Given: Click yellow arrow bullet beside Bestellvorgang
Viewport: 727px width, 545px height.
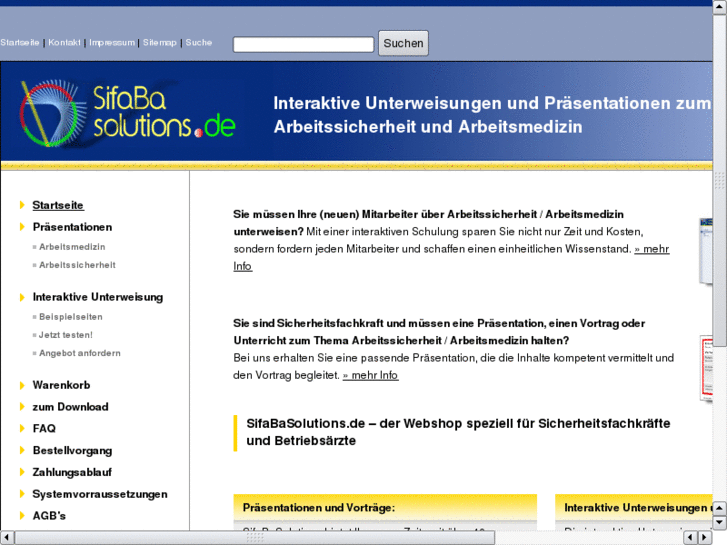Looking at the screenshot, I should 22,450.
